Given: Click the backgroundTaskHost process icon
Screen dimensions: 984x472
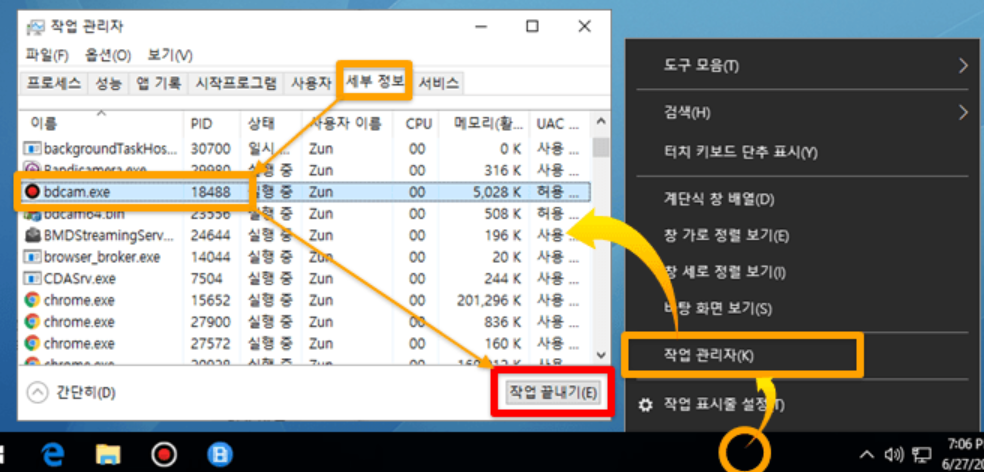Looking at the screenshot, I should point(31,149).
